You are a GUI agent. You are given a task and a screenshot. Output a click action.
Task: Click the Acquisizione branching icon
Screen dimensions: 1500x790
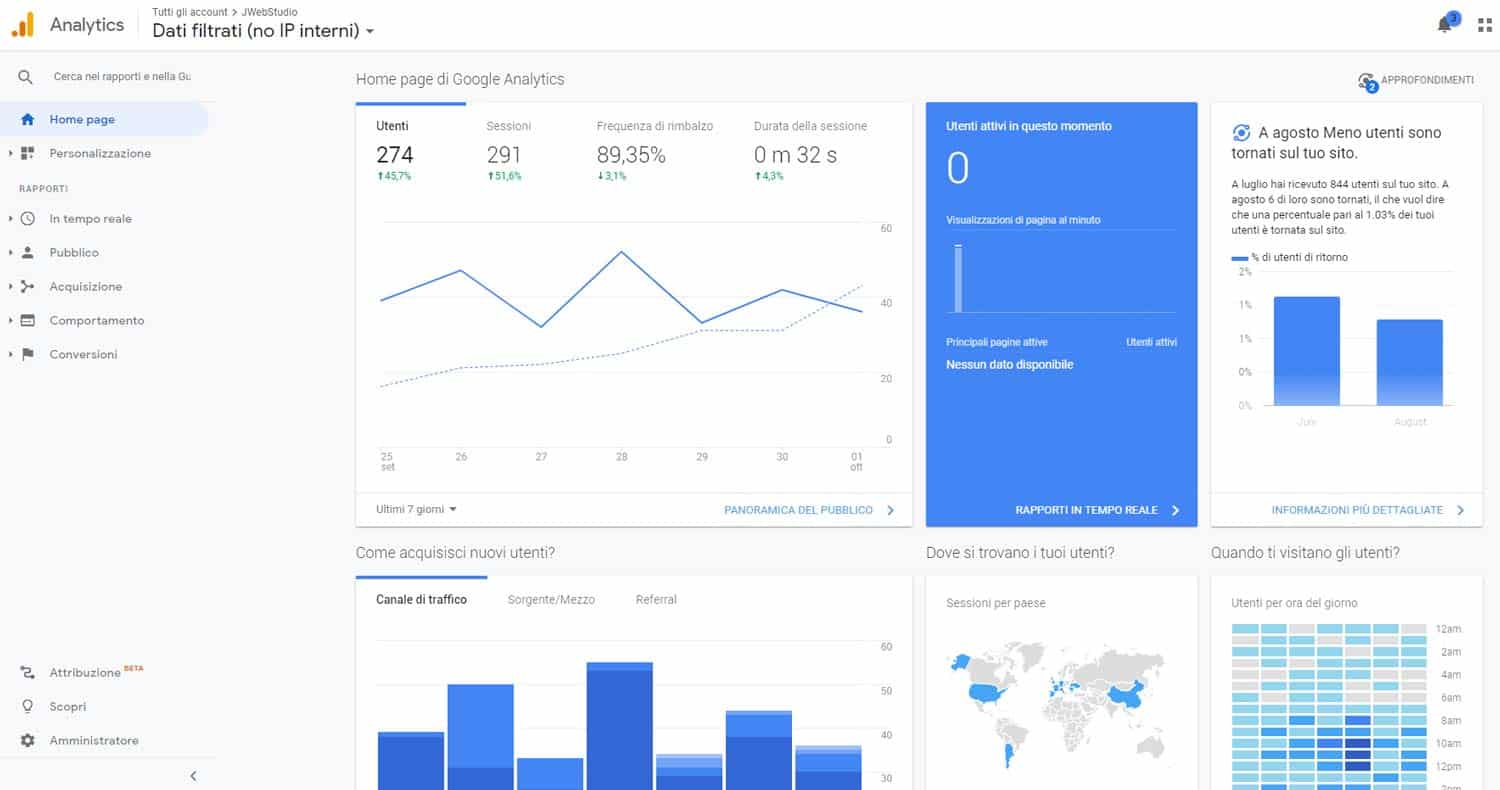tap(27, 286)
